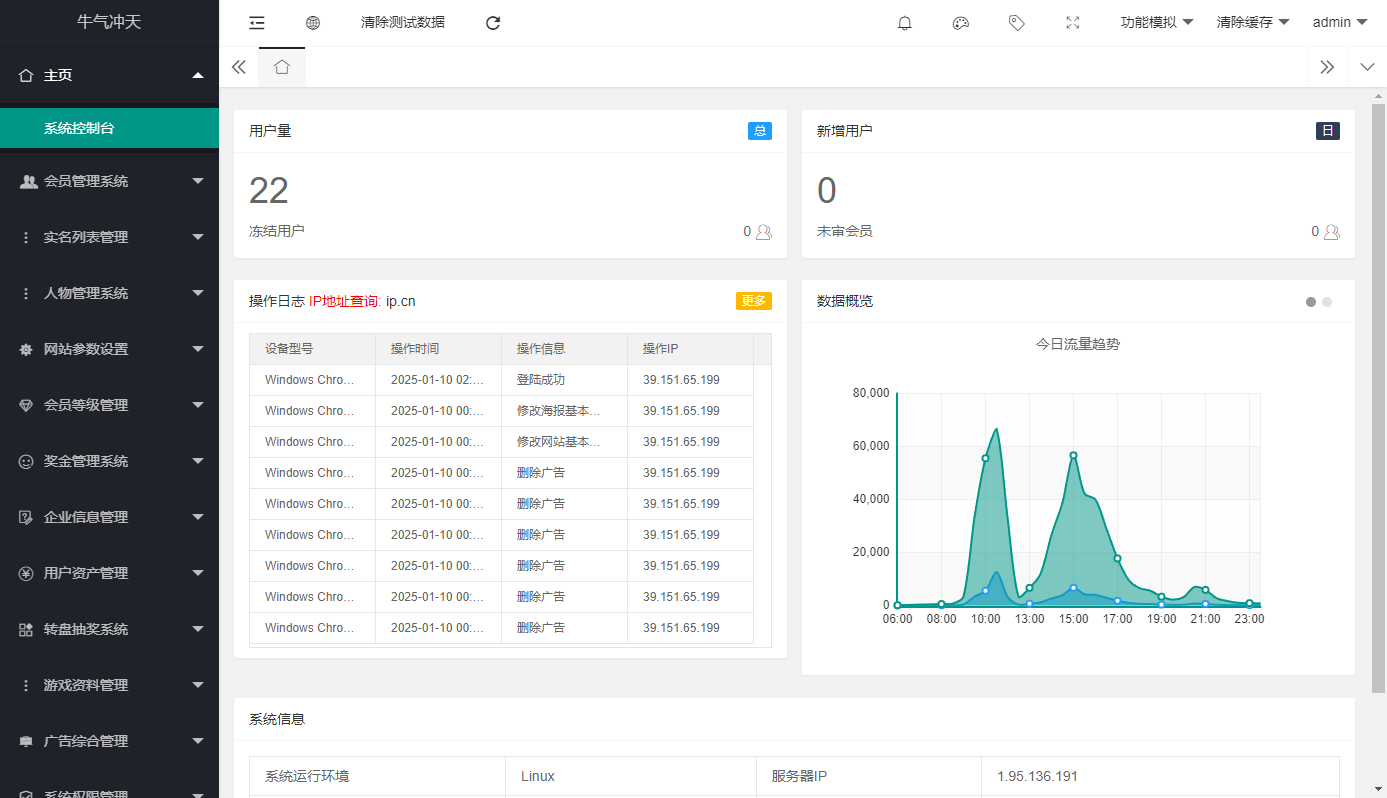Viewport: 1387px width, 798px height.
Task: Click the frozen users person icon
Action: click(x=764, y=232)
